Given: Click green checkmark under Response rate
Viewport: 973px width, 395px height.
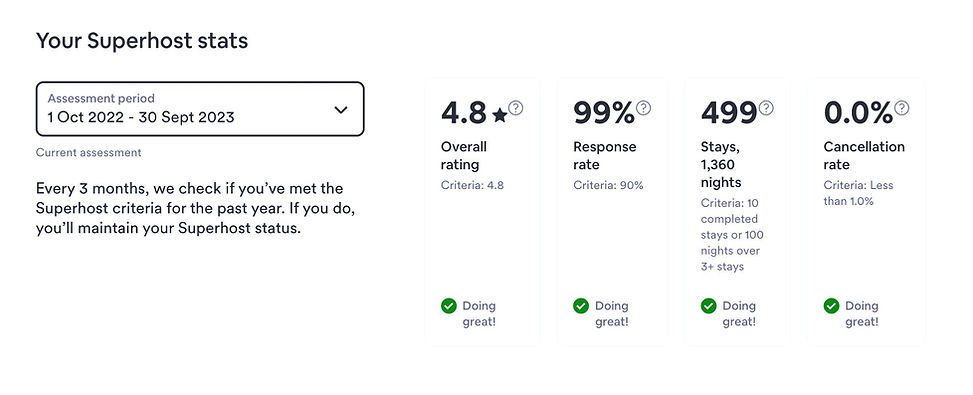Looking at the screenshot, I should coord(581,306).
